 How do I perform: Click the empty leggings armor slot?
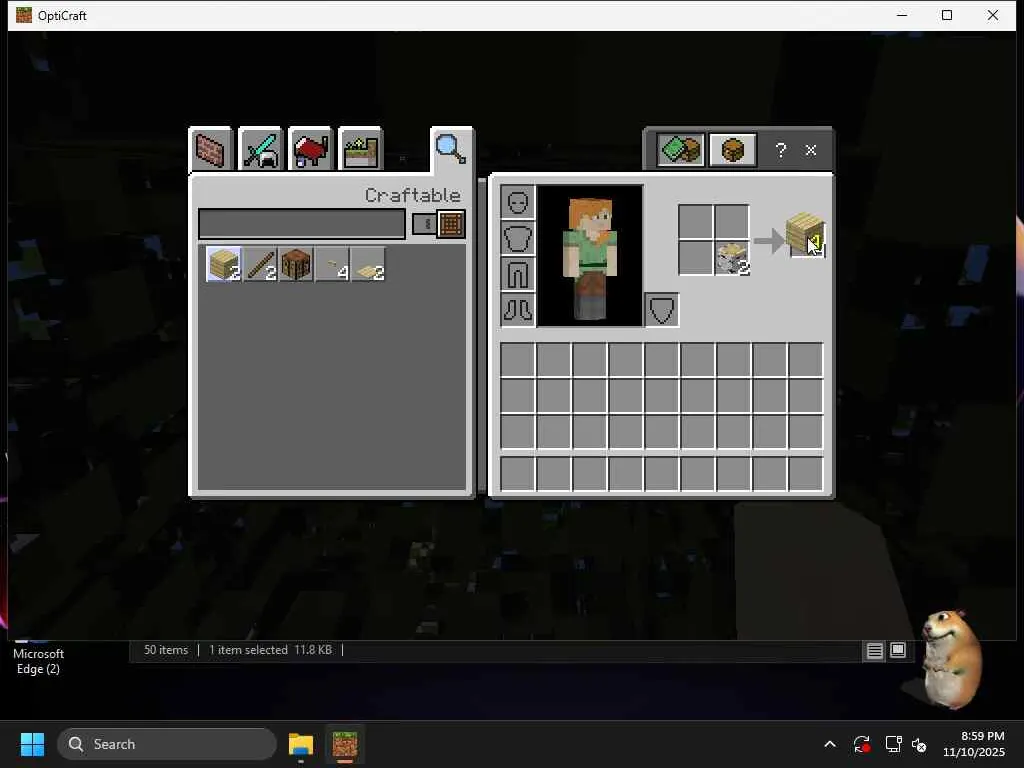[518, 274]
